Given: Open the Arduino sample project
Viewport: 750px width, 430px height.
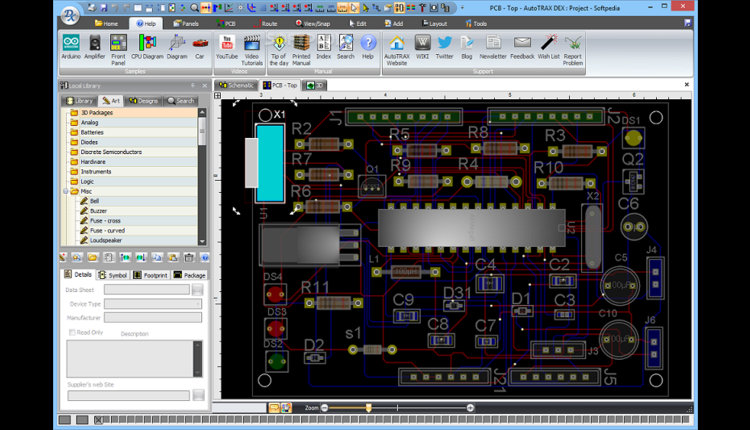Looking at the screenshot, I should 71,47.
